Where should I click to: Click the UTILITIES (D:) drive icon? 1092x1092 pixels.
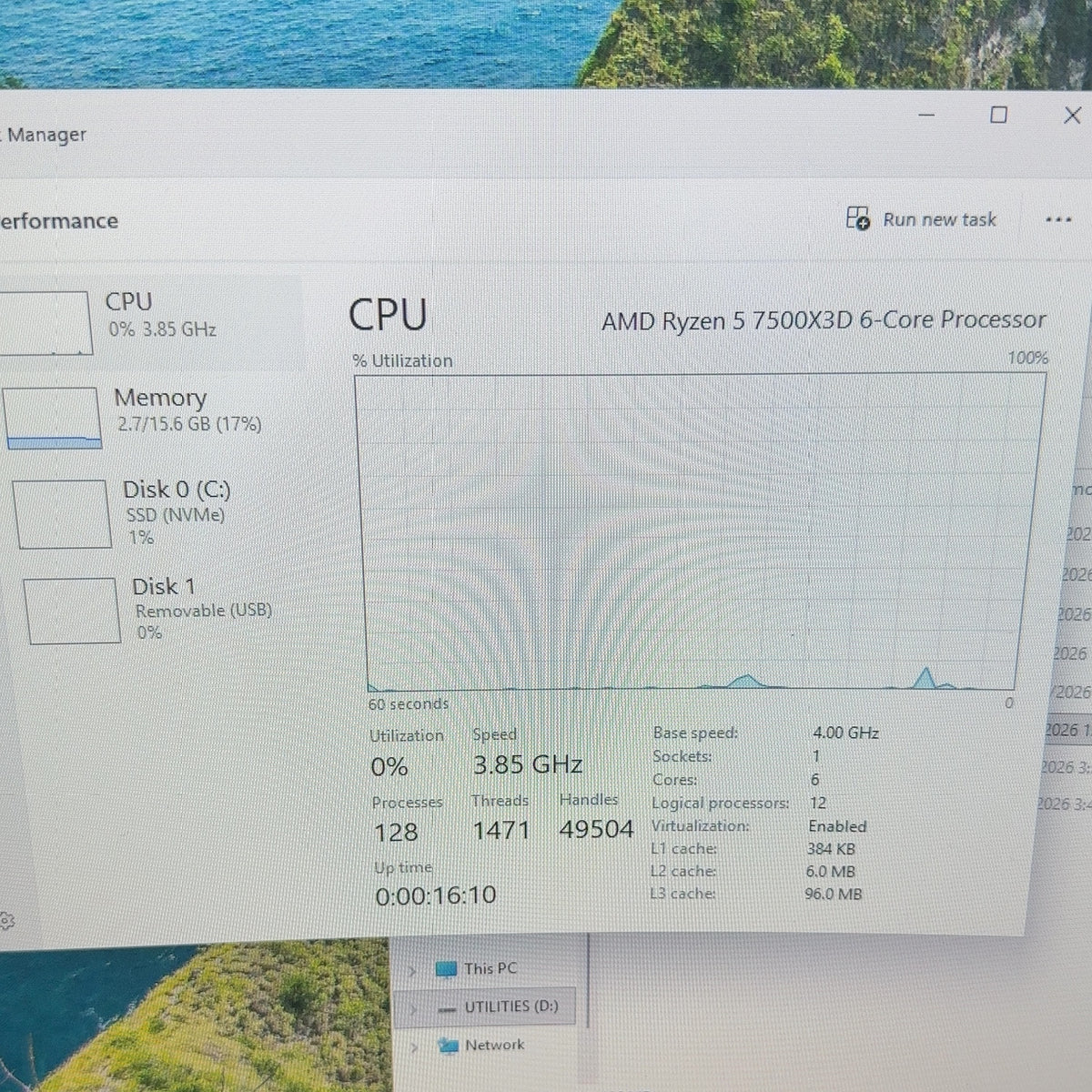pos(447,1008)
